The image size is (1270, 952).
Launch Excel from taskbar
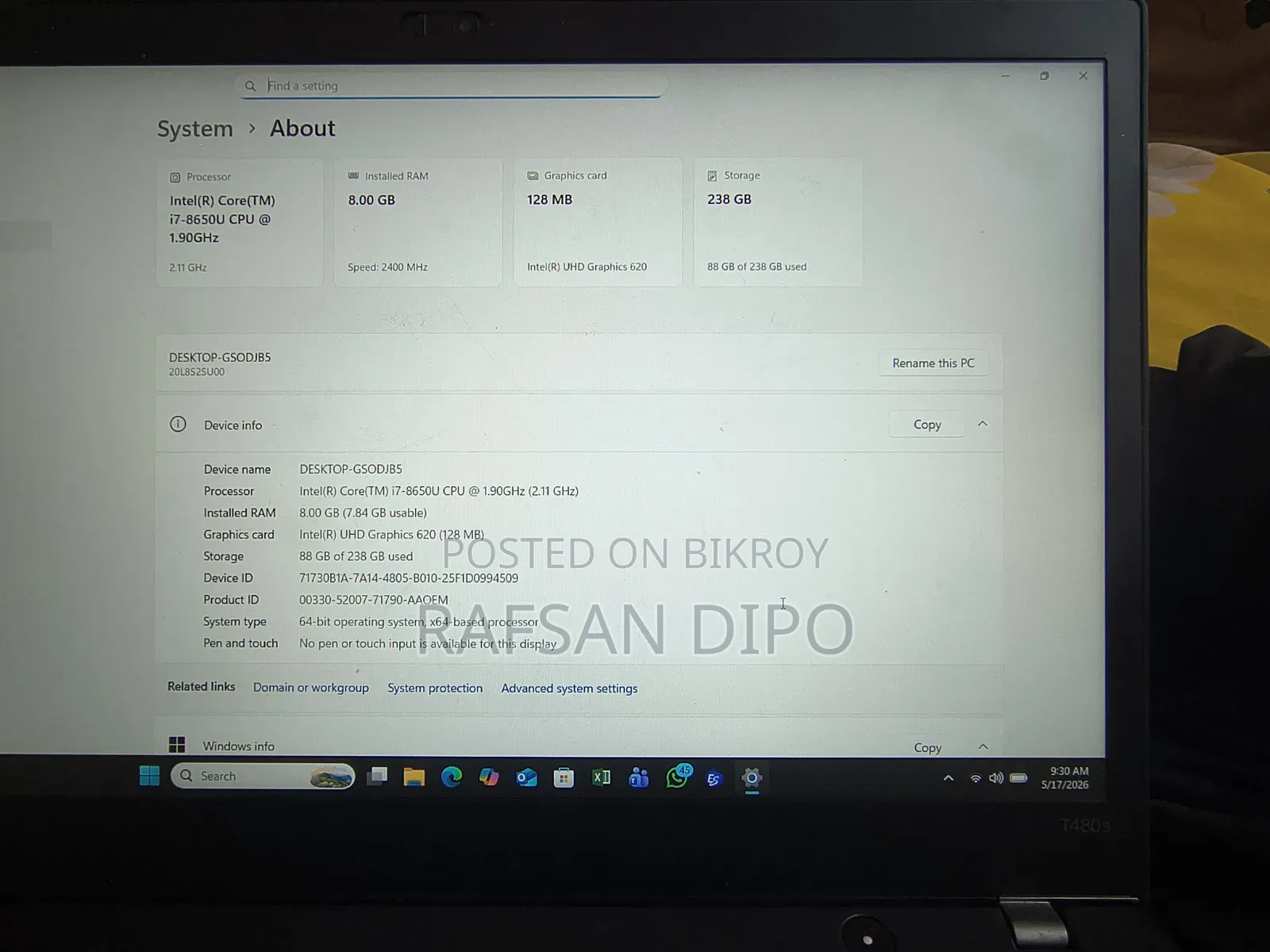(x=602, y=777)
